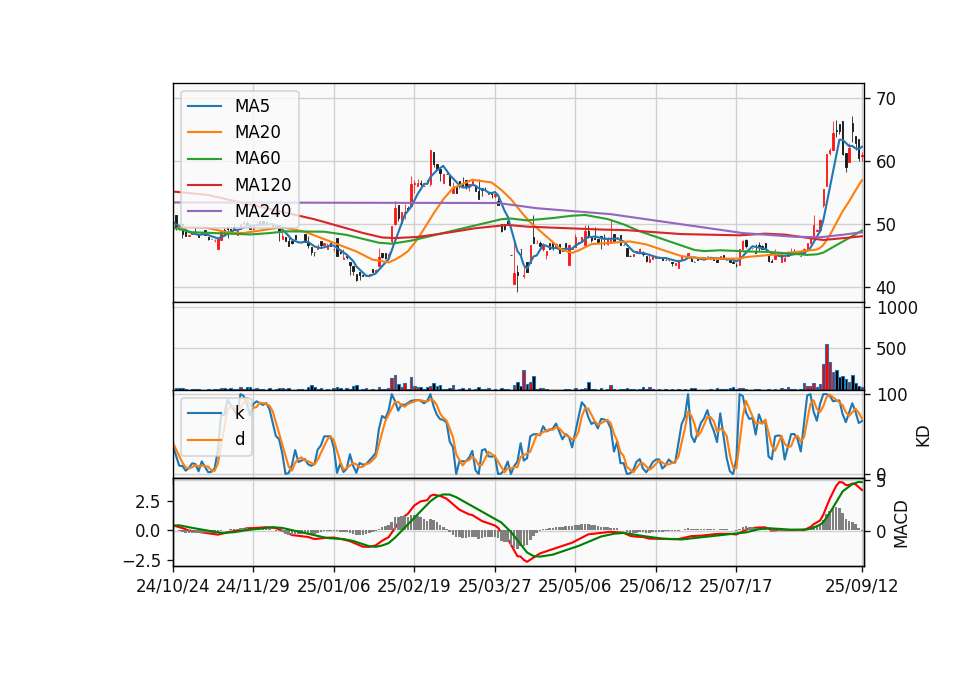Image resolution: width=960 pixels, height=690 pixels.
Task: Click the tallest volume bar near 500
Action: tap(827, 367)
